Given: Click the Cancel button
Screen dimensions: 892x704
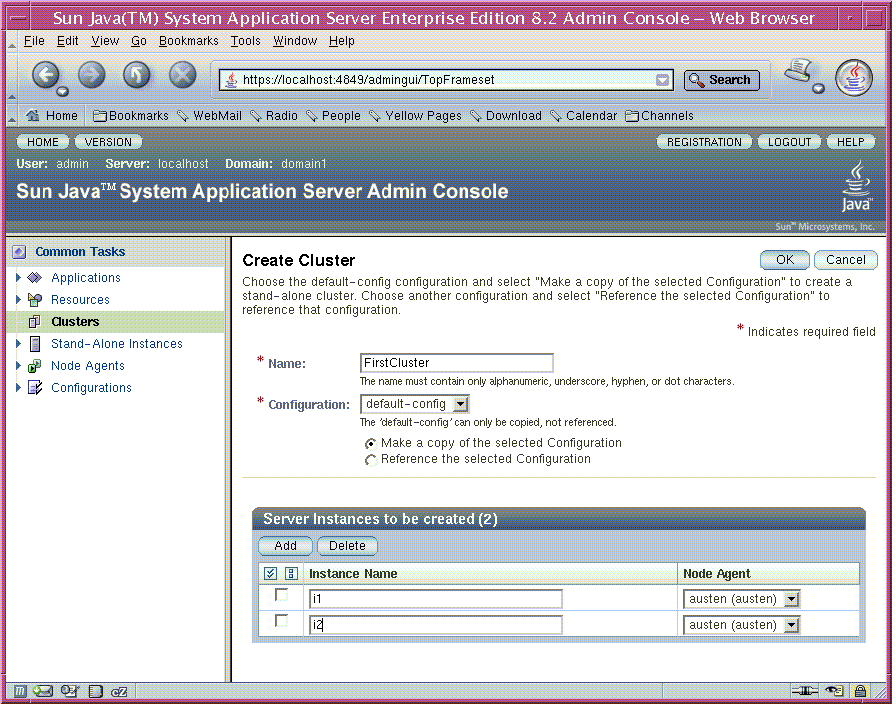Looking at the screenshot, I should [x=845, y=260].
